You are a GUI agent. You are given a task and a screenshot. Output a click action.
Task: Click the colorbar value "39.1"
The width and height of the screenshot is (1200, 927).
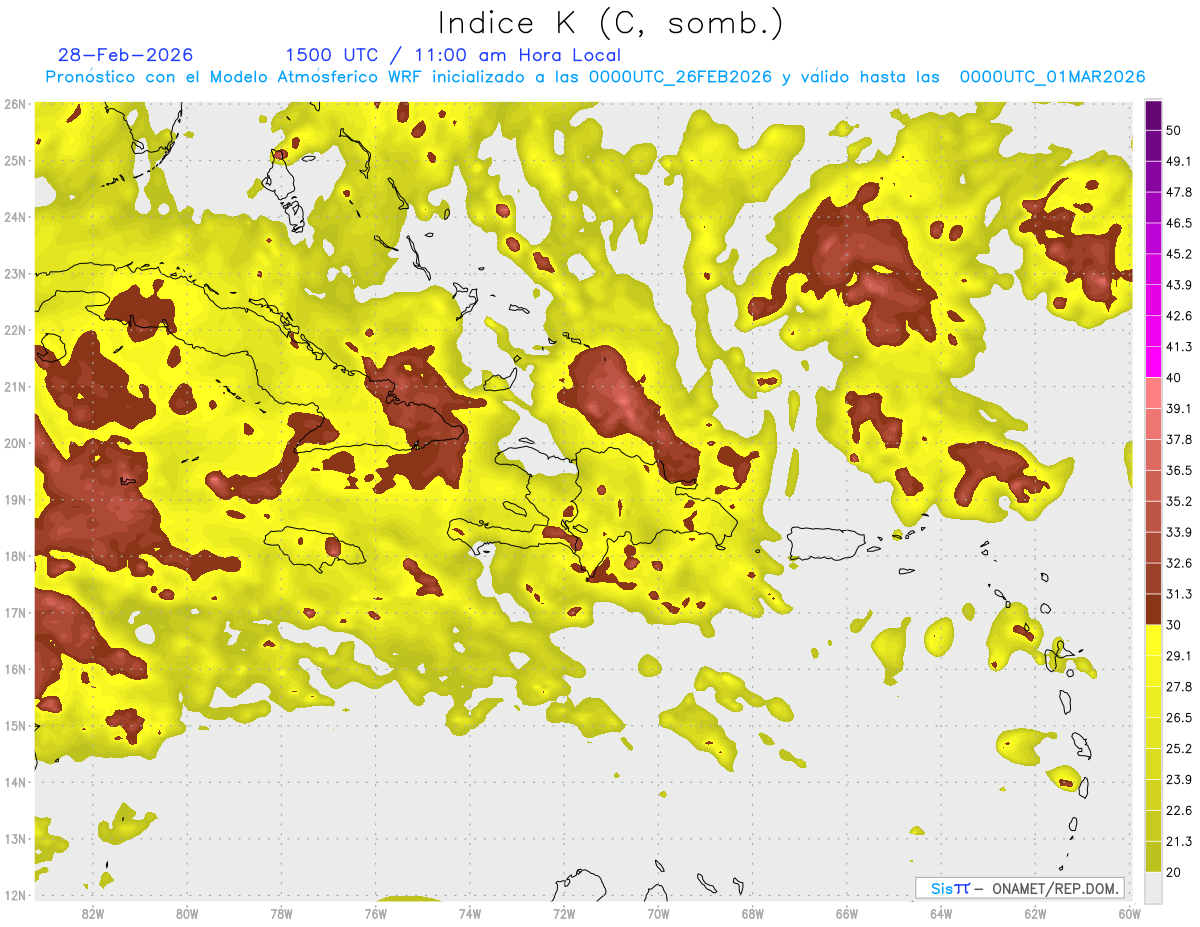pyautogui.click(x=1178, y=409)
